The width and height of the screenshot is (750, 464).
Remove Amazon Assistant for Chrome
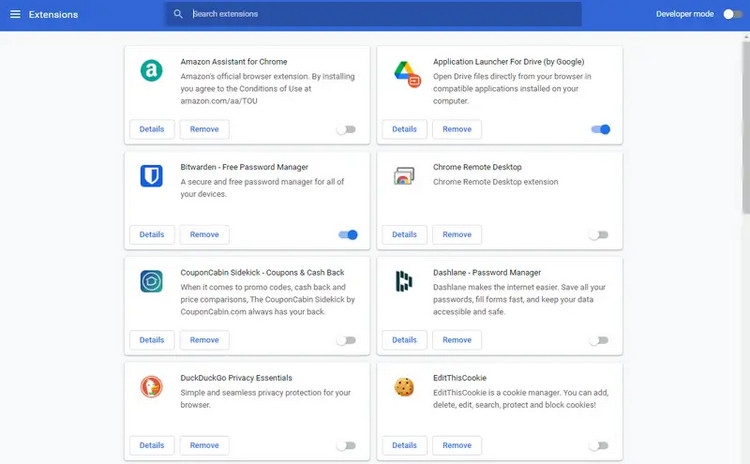204,129
